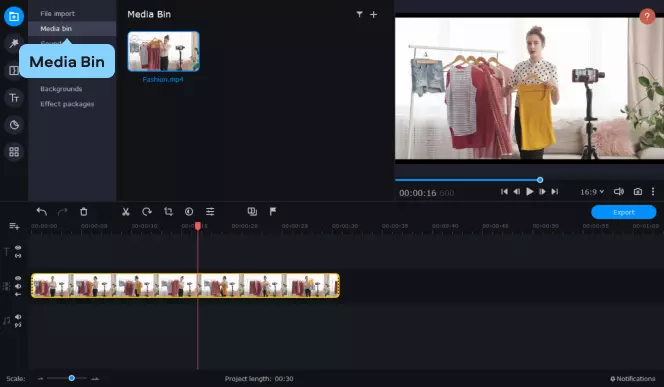Toggle video track visibility eye

point(18,278)
